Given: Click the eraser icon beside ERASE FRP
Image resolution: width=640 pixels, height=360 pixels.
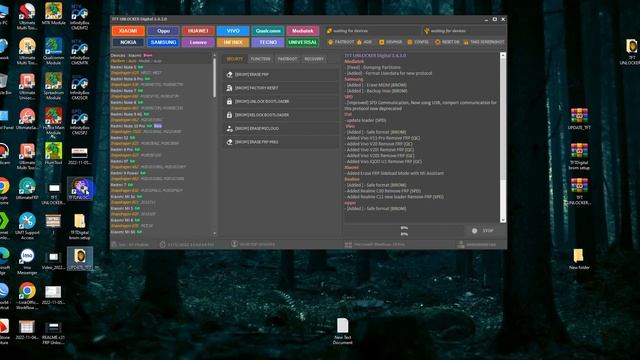Looking at the screenshot, I should point(229,75).
